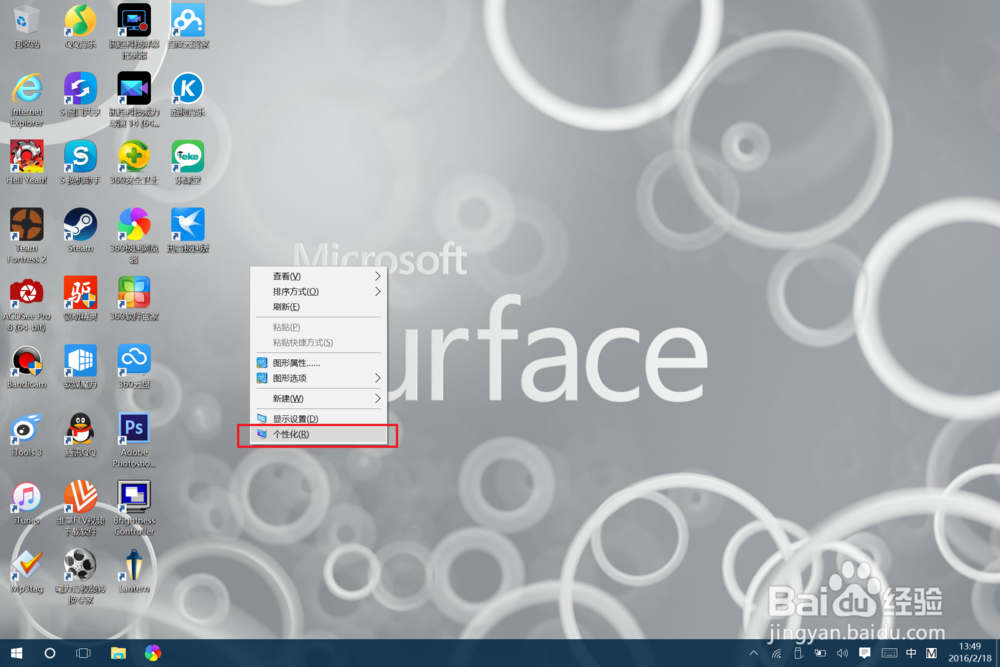Open the Lantern shortcut
Screen dimensions: 1000x667
coord(134,571)
